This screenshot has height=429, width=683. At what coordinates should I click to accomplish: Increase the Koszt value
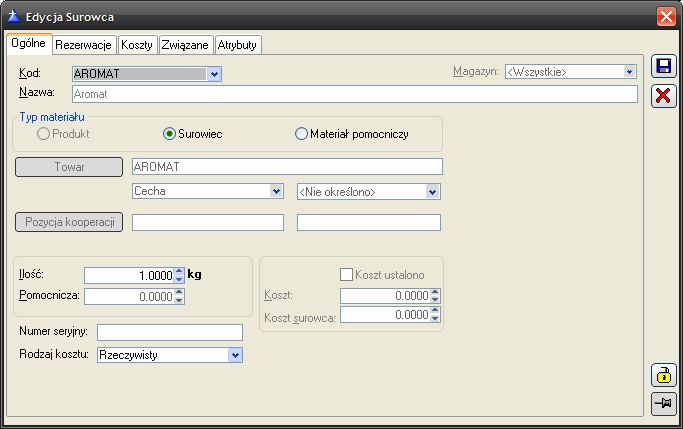tap(435, 292)
